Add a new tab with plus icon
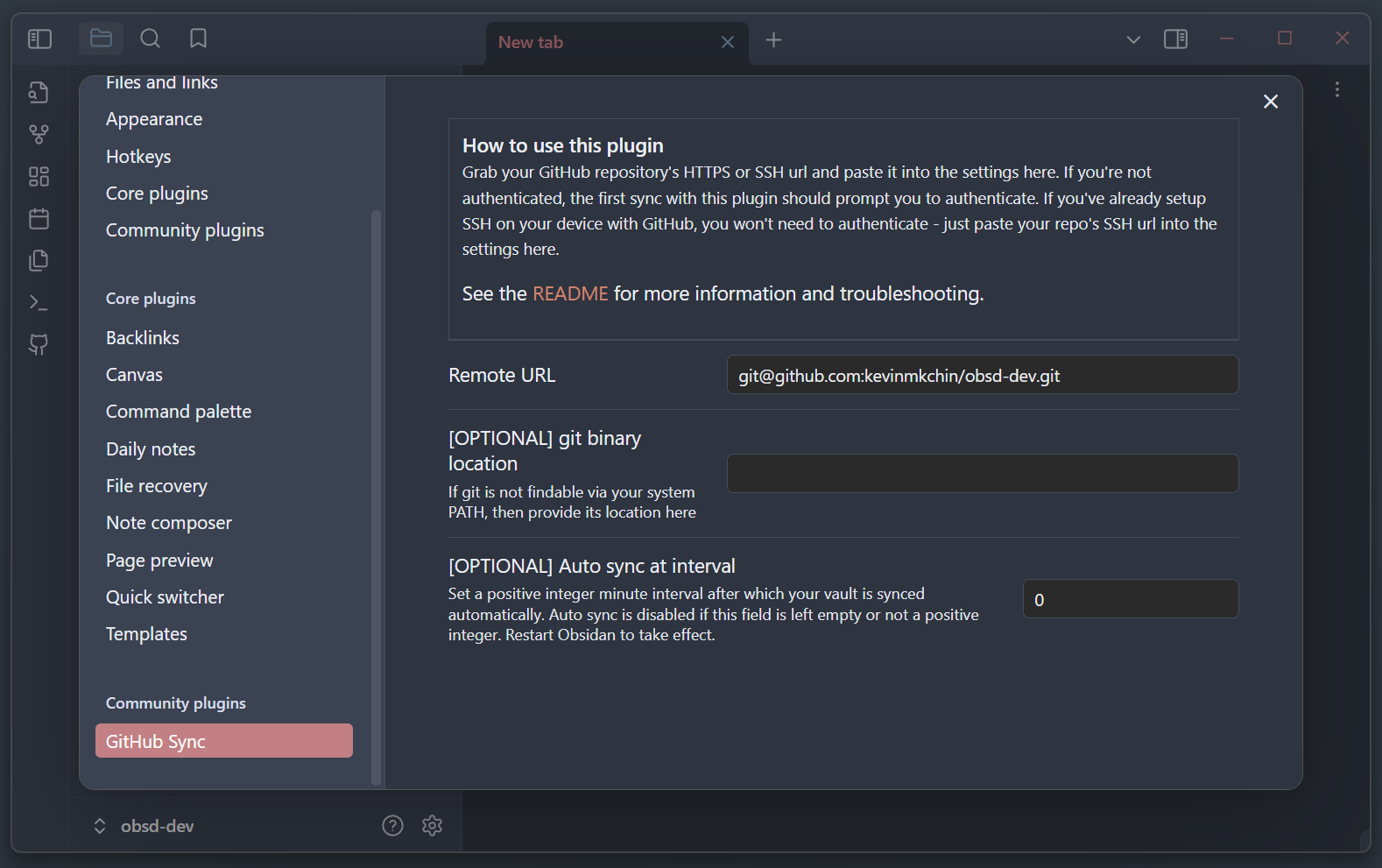The image size is (1382, 868). tap(773, 40)
